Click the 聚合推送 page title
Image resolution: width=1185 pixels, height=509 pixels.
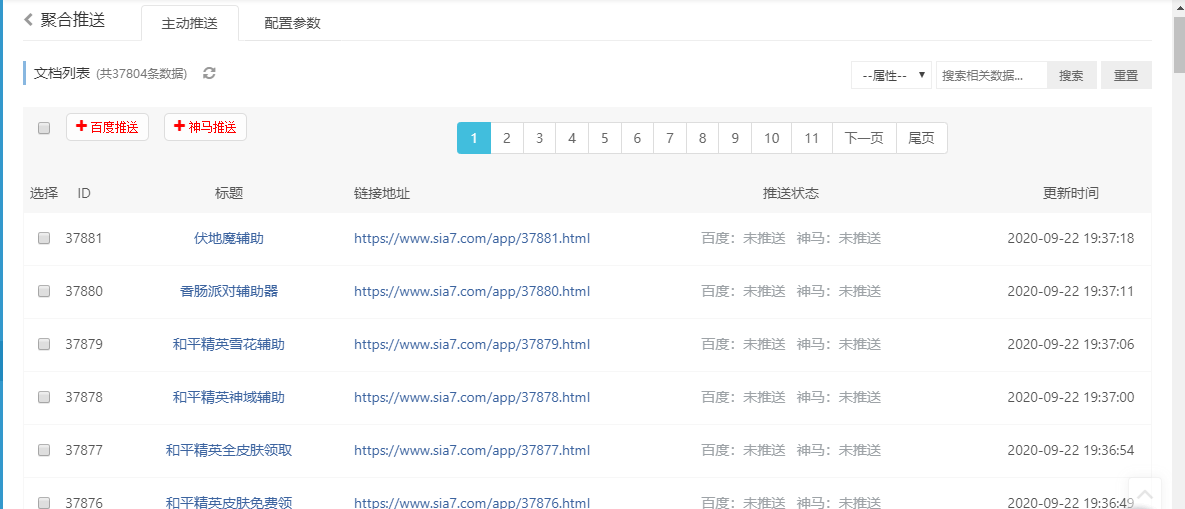pos(73,20)
